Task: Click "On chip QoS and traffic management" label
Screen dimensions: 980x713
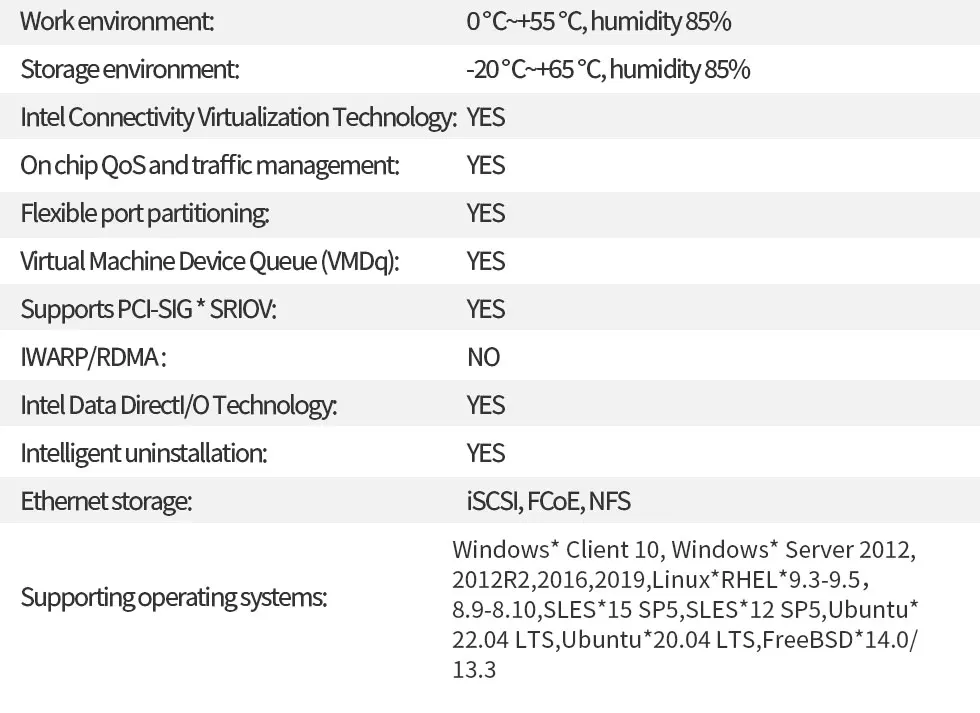Action: (210, 165)
